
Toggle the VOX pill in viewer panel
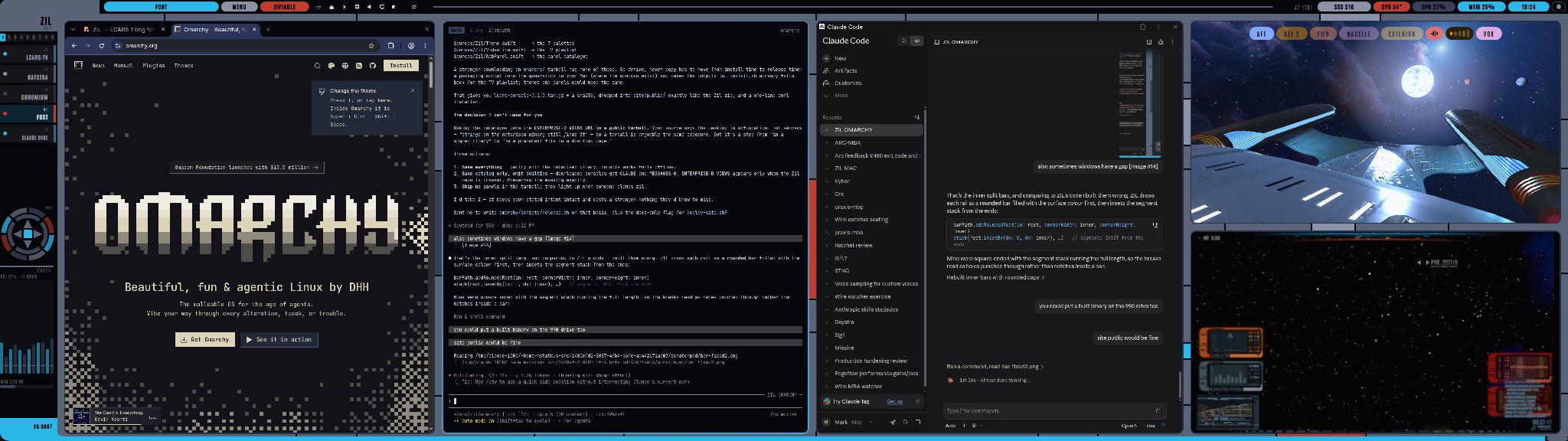coord(1489,34)
